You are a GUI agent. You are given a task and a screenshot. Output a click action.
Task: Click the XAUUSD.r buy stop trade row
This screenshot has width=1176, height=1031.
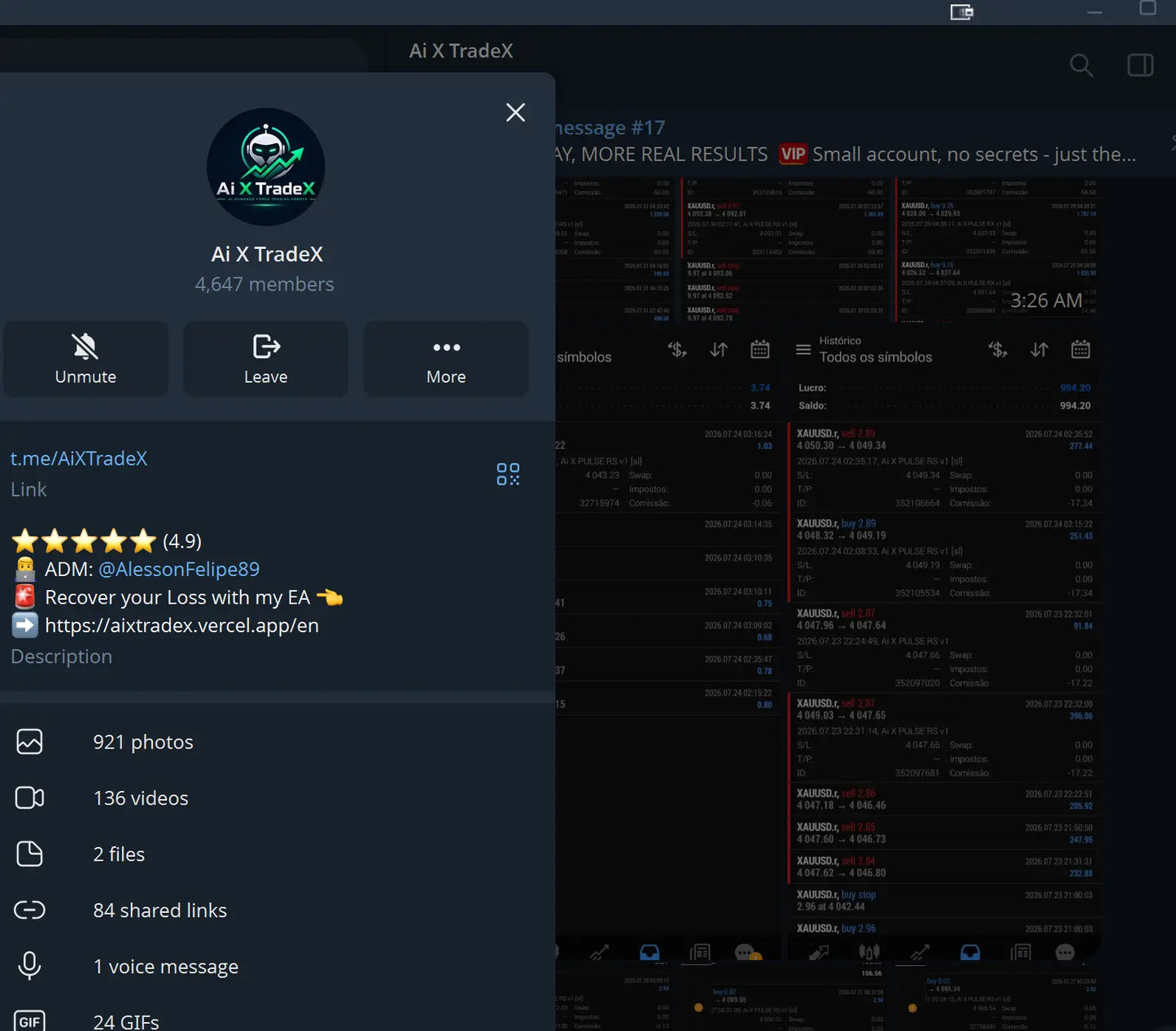944,900
